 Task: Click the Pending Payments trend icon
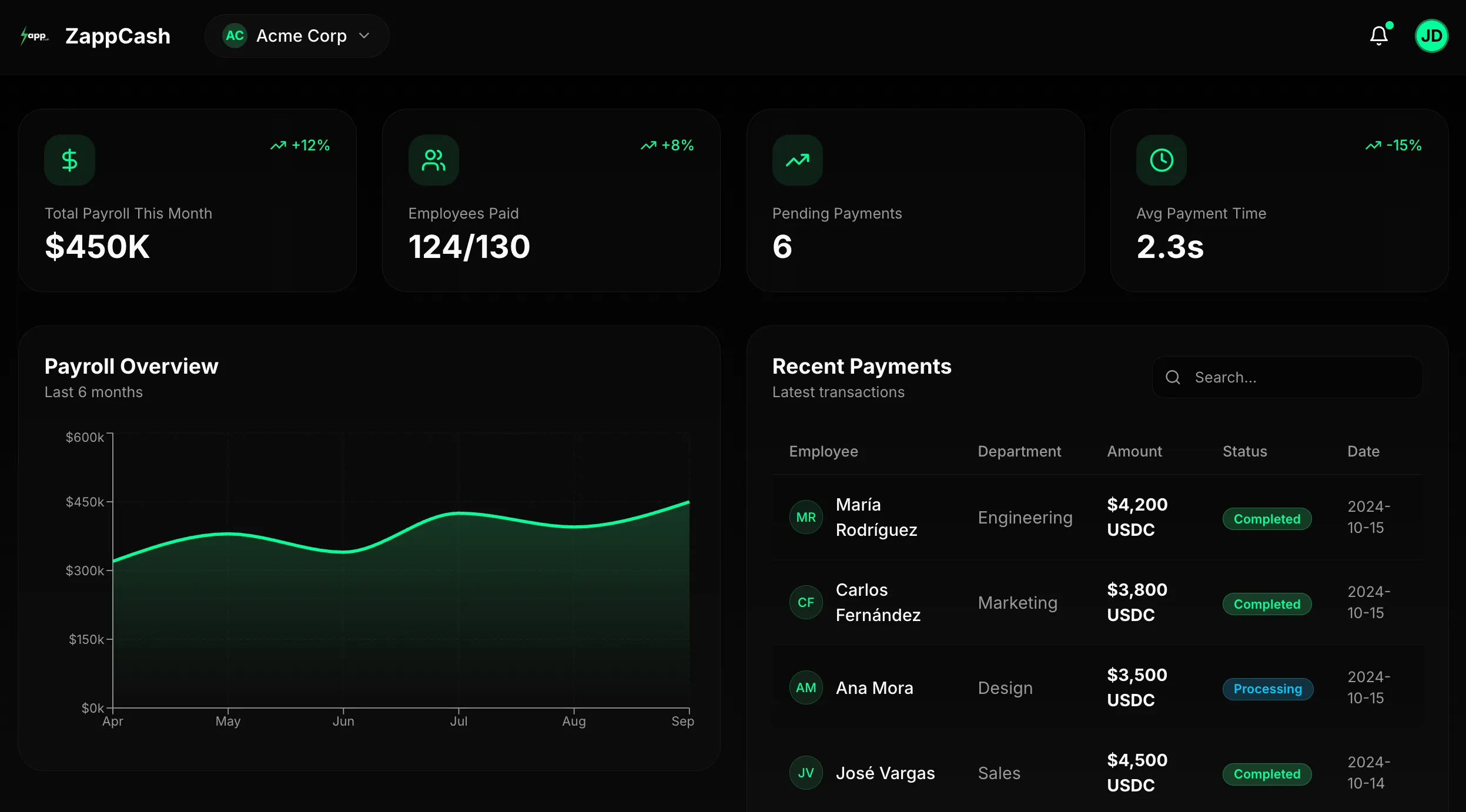797,160
